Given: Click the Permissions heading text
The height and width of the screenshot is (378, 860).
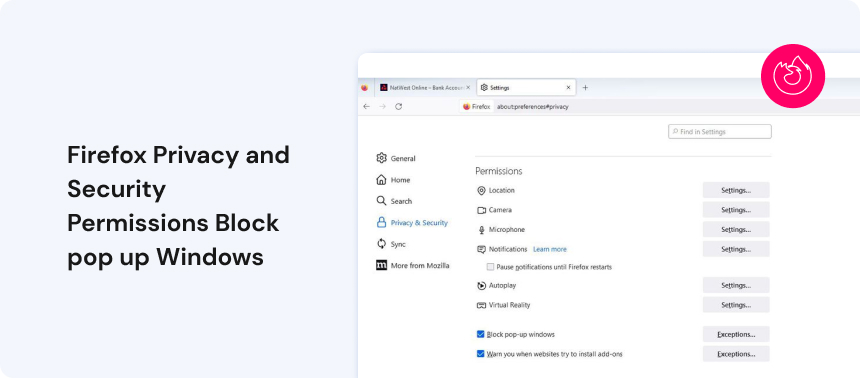Looking at the screenshot, I should (x=499, y=171).
